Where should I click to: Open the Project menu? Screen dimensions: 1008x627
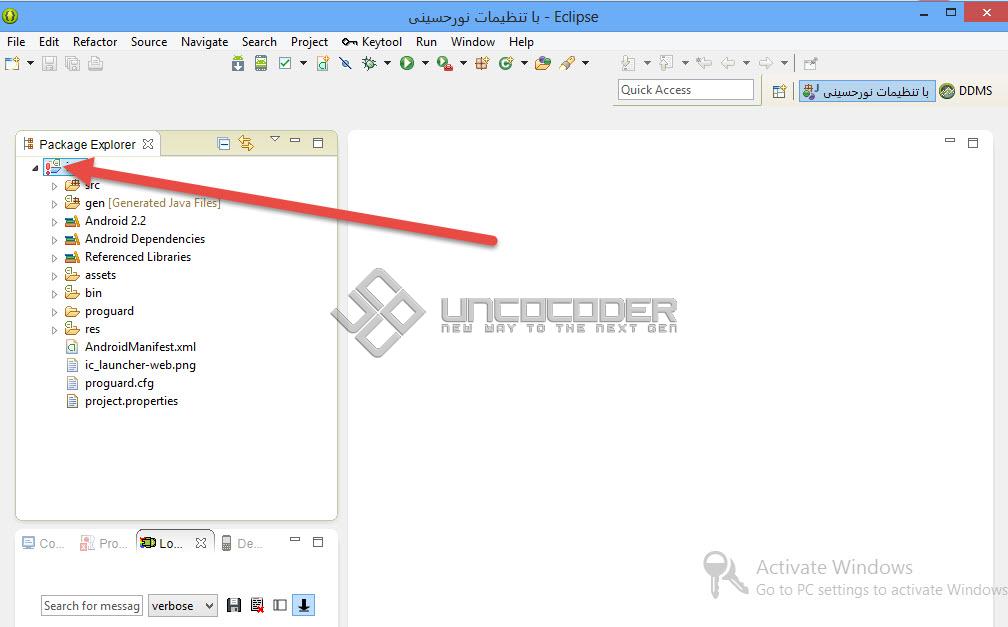309,42
